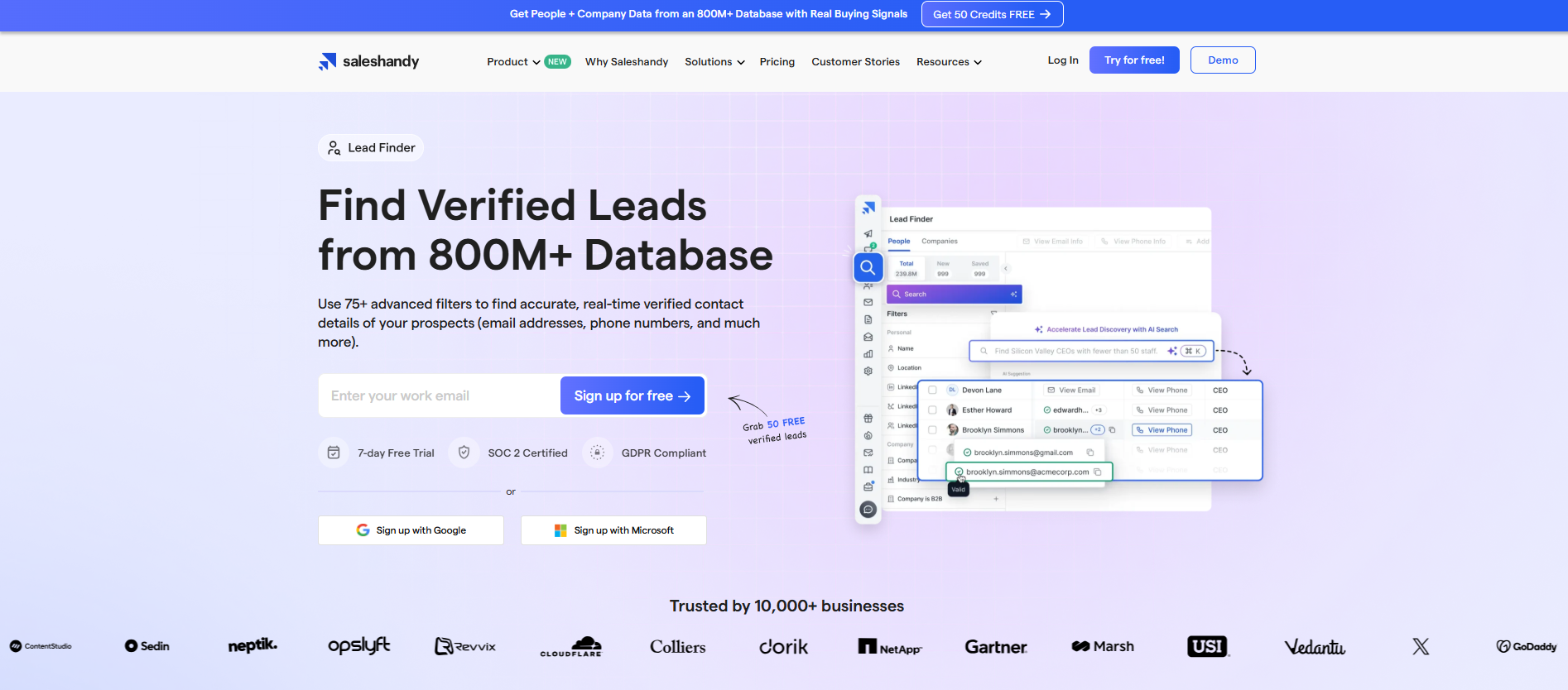Click the Demo button
This screenshot has width=1568, height=690.
(x=1223, y=60)
